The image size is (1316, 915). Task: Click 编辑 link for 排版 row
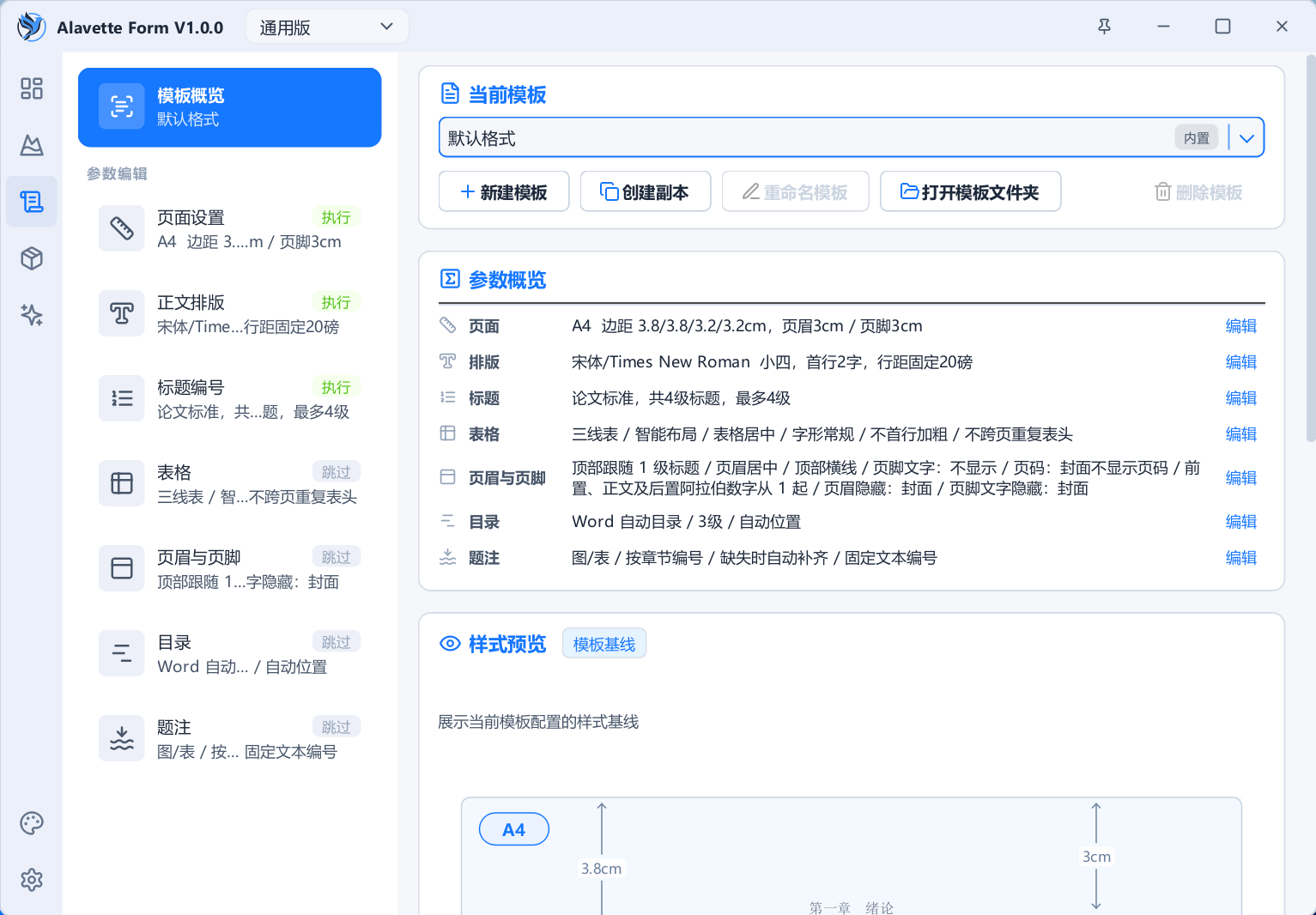coord(1241,362)
